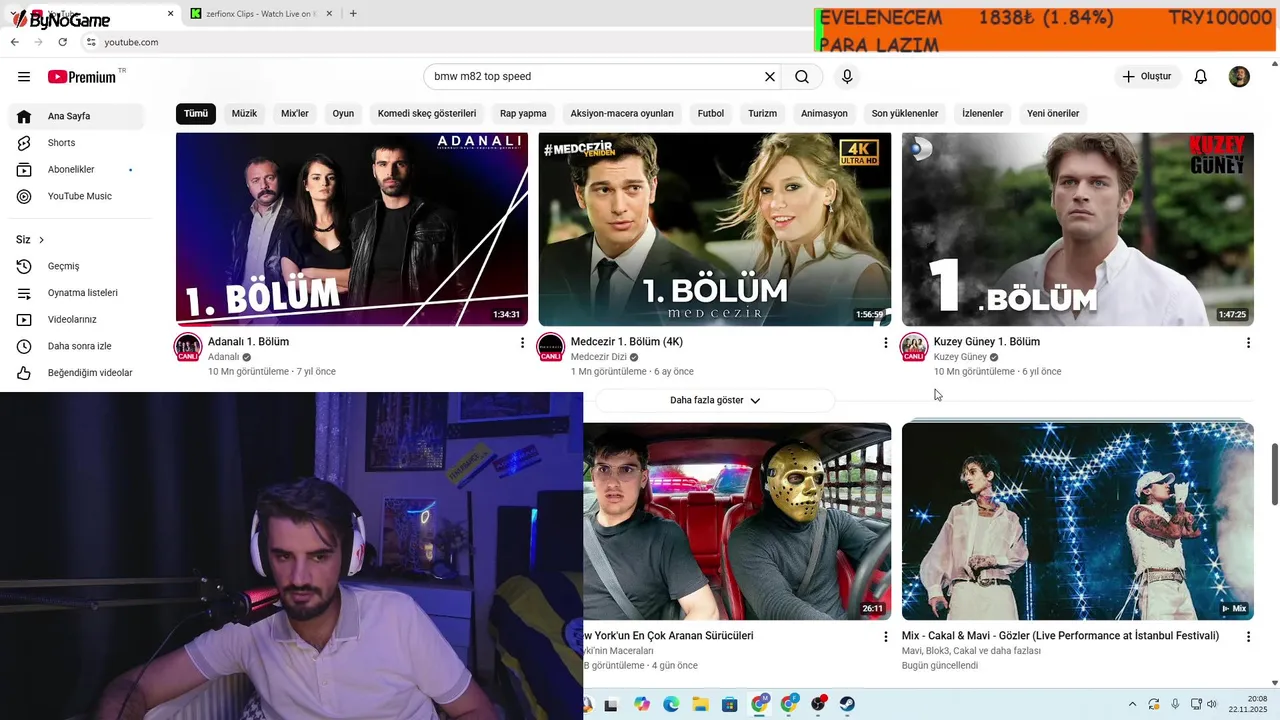Select the Komedi skeç gösterileri chip
Screen dimensions: 1280x720
click(427, 114)
